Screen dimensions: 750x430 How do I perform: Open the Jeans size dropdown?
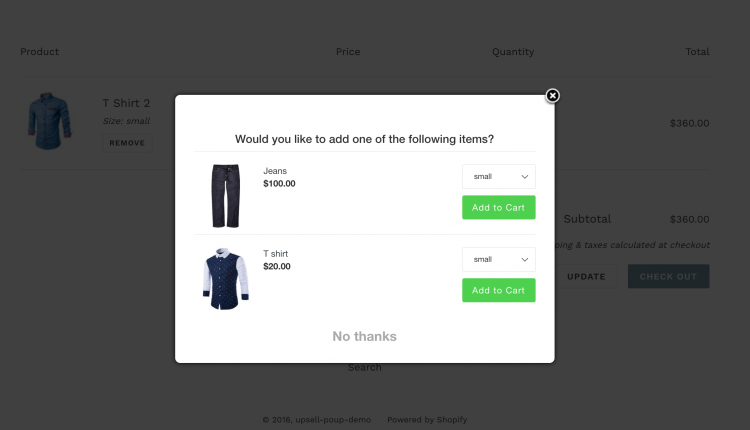coord(498,177)
